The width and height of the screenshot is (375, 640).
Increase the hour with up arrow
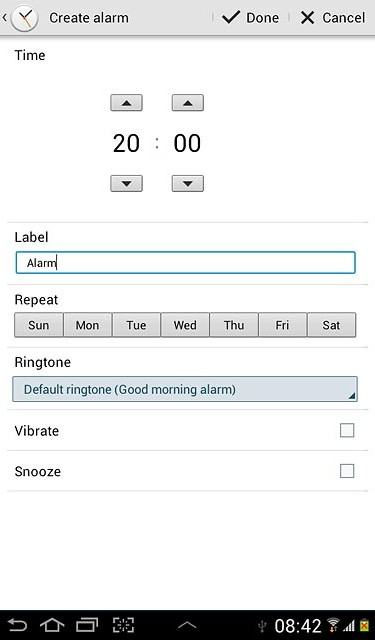[126, 103]
